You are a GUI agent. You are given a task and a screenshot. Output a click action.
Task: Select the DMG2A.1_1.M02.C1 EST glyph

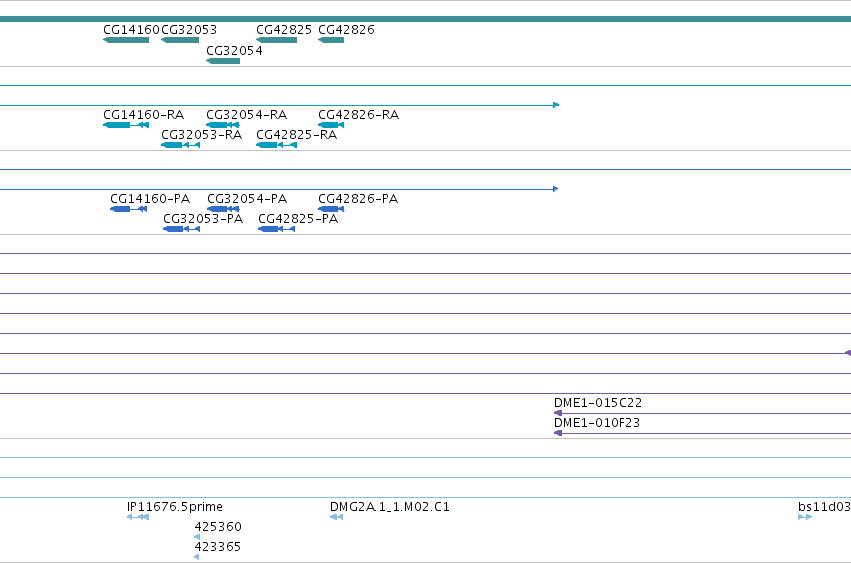336,517
